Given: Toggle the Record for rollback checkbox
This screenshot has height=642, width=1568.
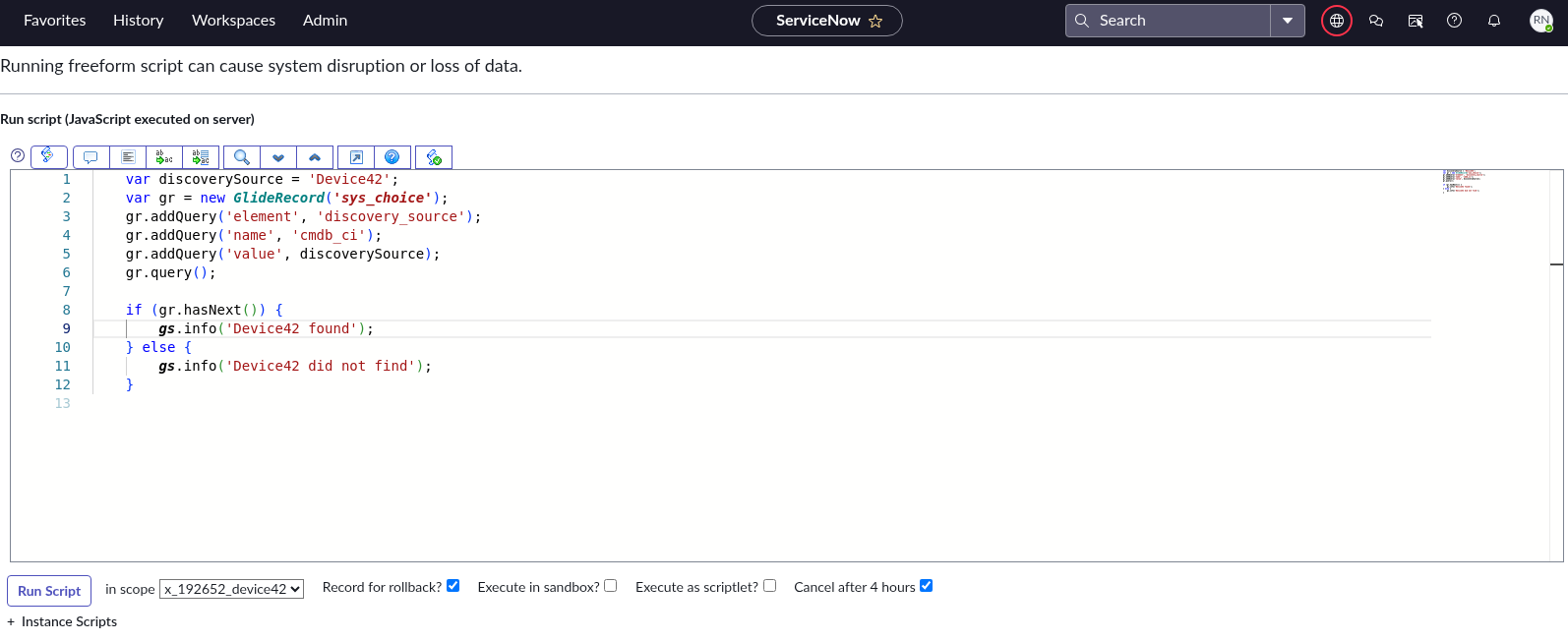Looking at the screenshot, I should click(453, 586).
